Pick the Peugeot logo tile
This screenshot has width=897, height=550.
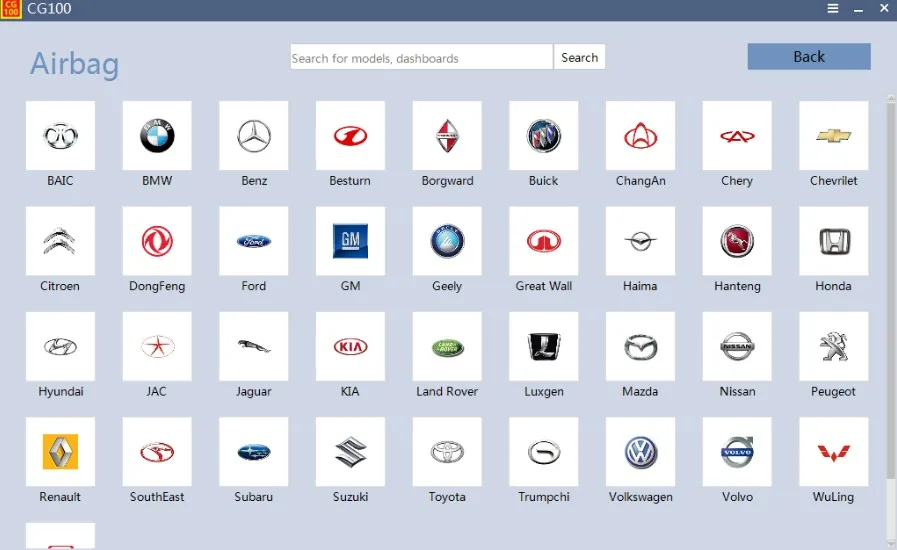(834, 346)
